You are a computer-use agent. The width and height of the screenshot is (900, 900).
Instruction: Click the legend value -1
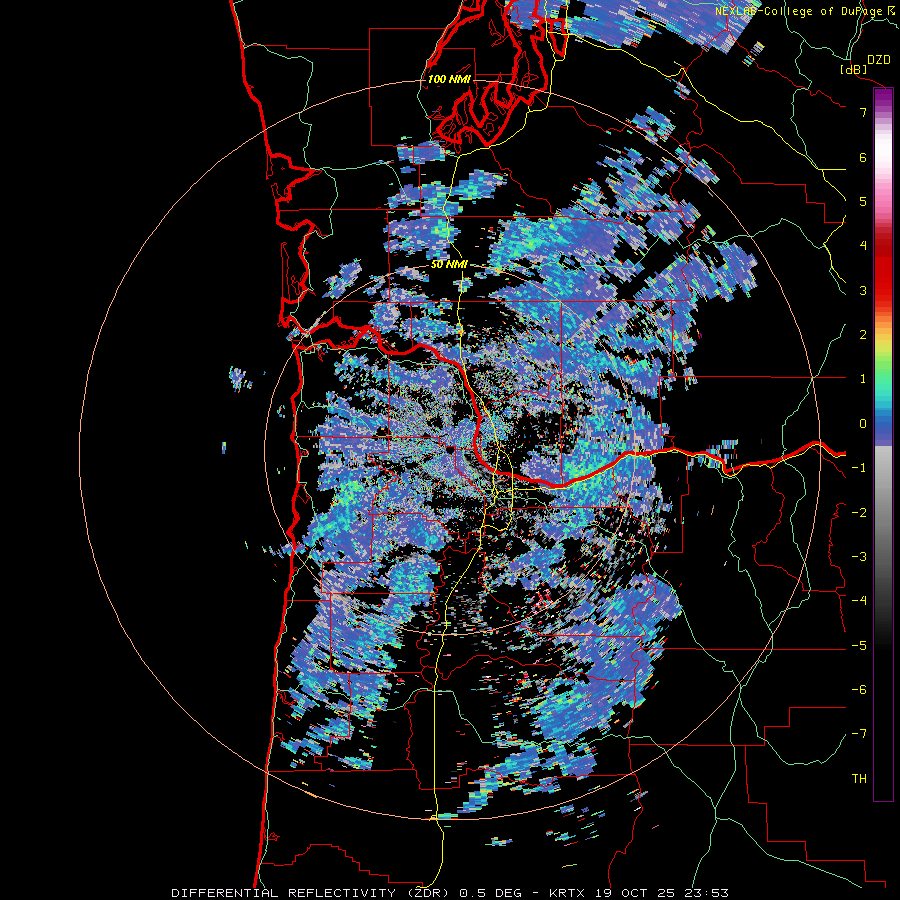pos(859,468)
